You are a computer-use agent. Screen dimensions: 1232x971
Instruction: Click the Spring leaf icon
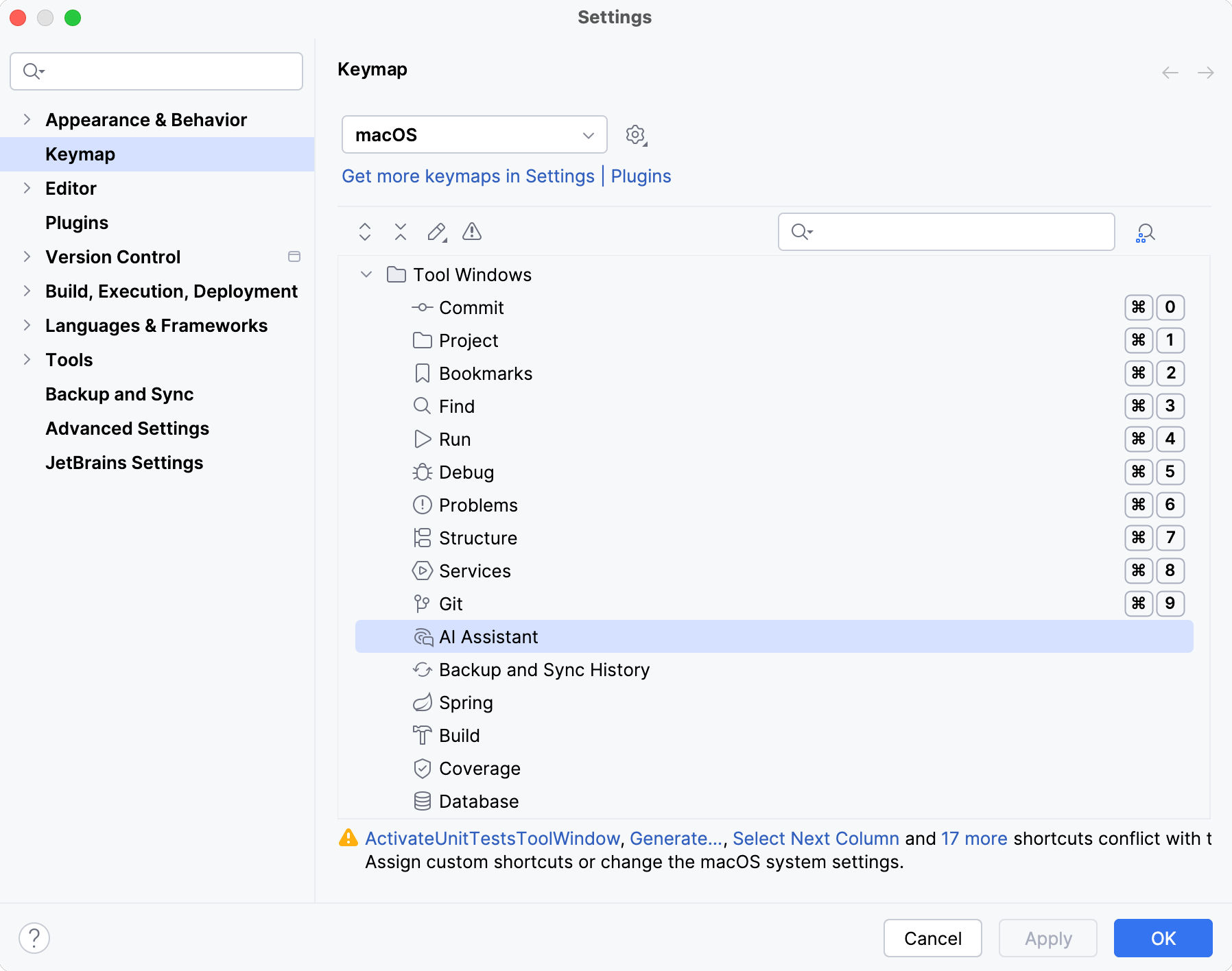click(x=422, y=702)
